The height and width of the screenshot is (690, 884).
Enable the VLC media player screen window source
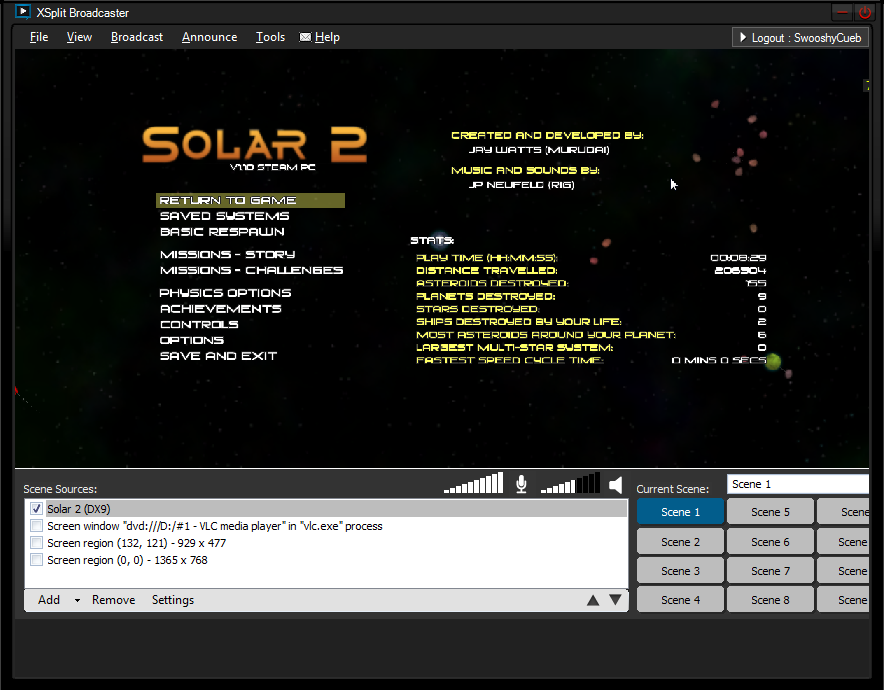pos(37,526)
